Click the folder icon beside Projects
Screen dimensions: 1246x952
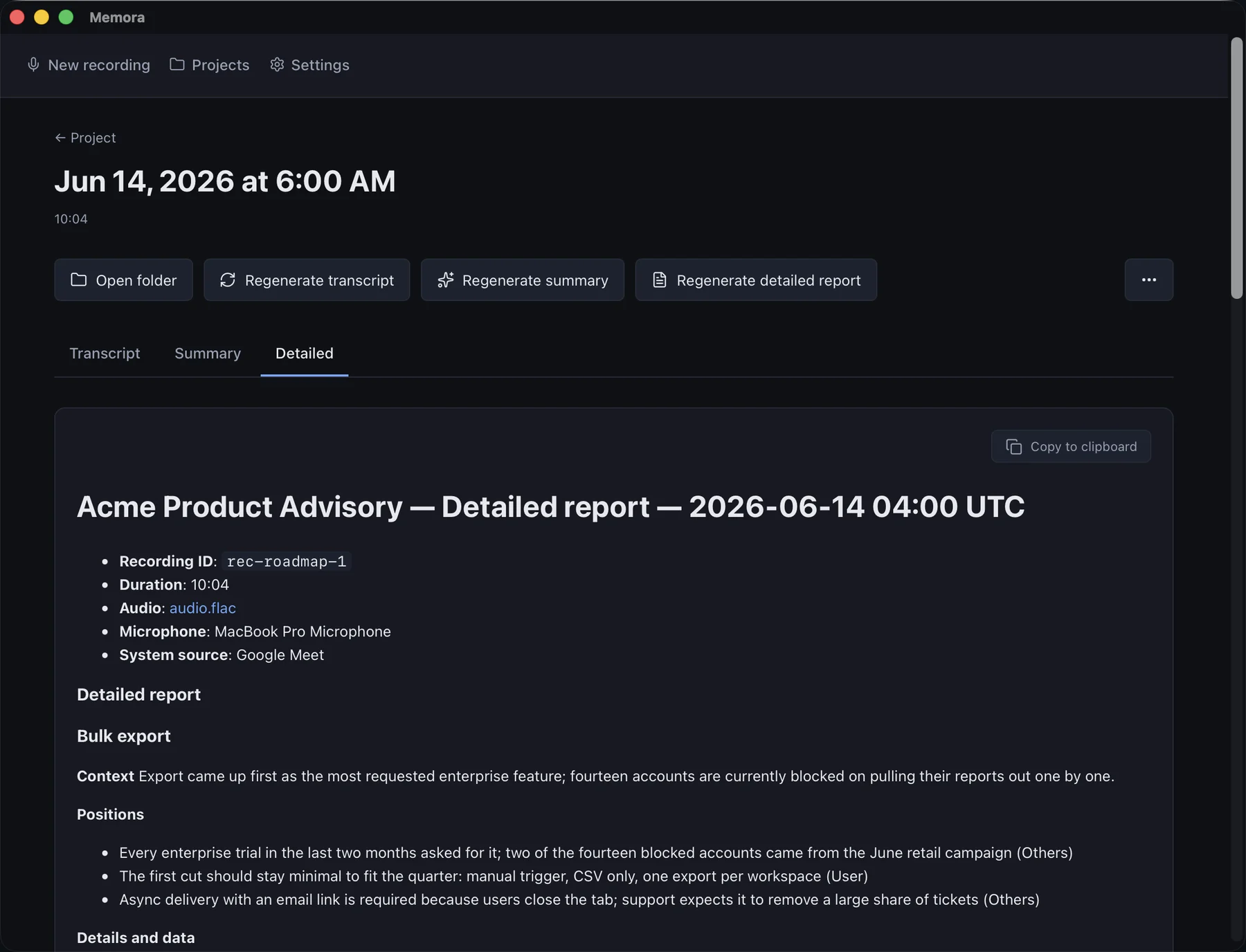[x=177, y=64]
